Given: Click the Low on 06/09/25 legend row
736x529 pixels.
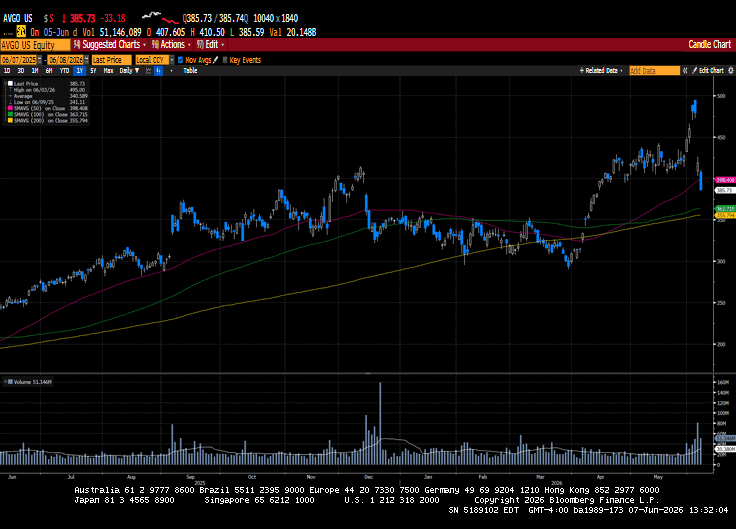Looking at the screenshot, I should 47,102.
